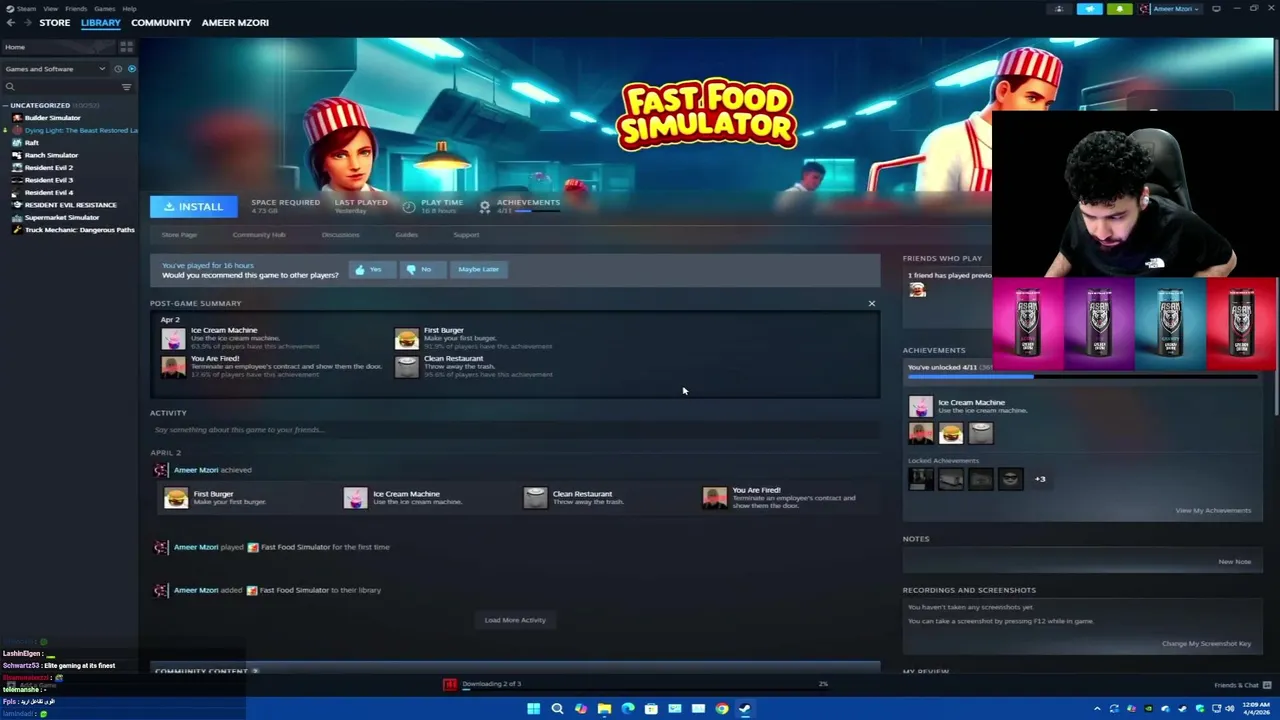Select Builder Simulator in the library
Image resolution: width=1280 pixels, height=720 pixels.
[x=52, y=118]
